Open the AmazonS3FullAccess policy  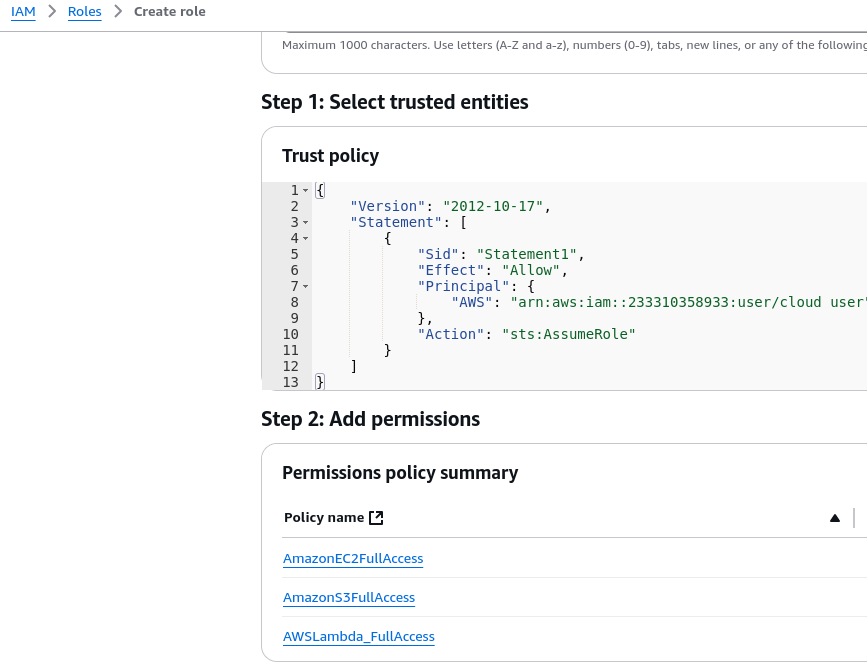[348, 598]
